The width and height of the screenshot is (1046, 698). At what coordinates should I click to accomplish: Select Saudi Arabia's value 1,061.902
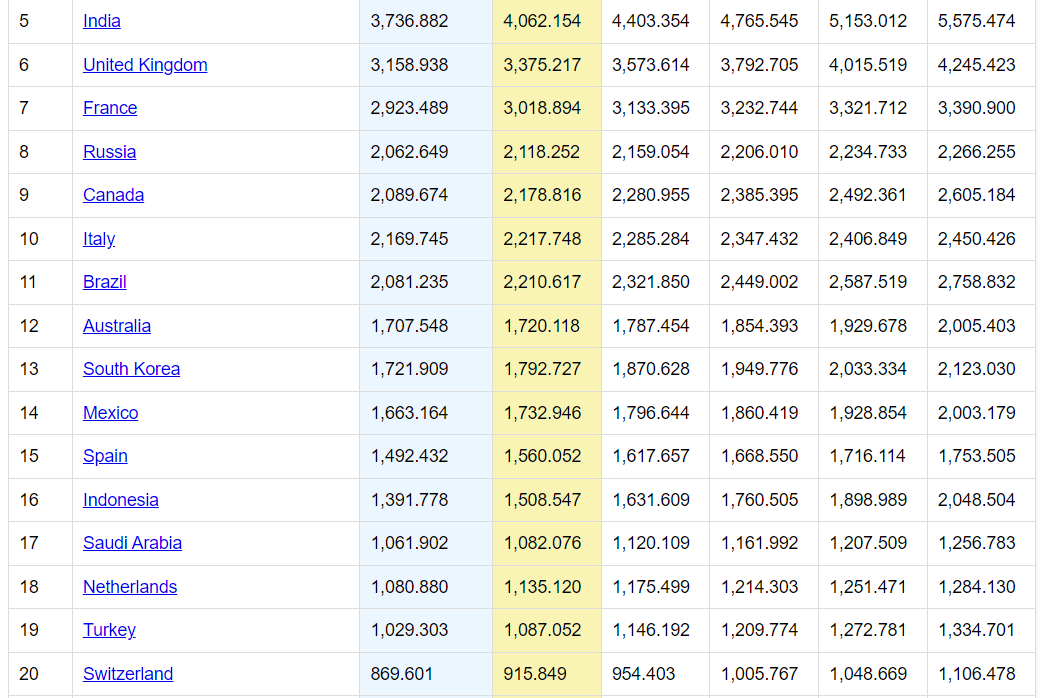[x=409, y=543]
